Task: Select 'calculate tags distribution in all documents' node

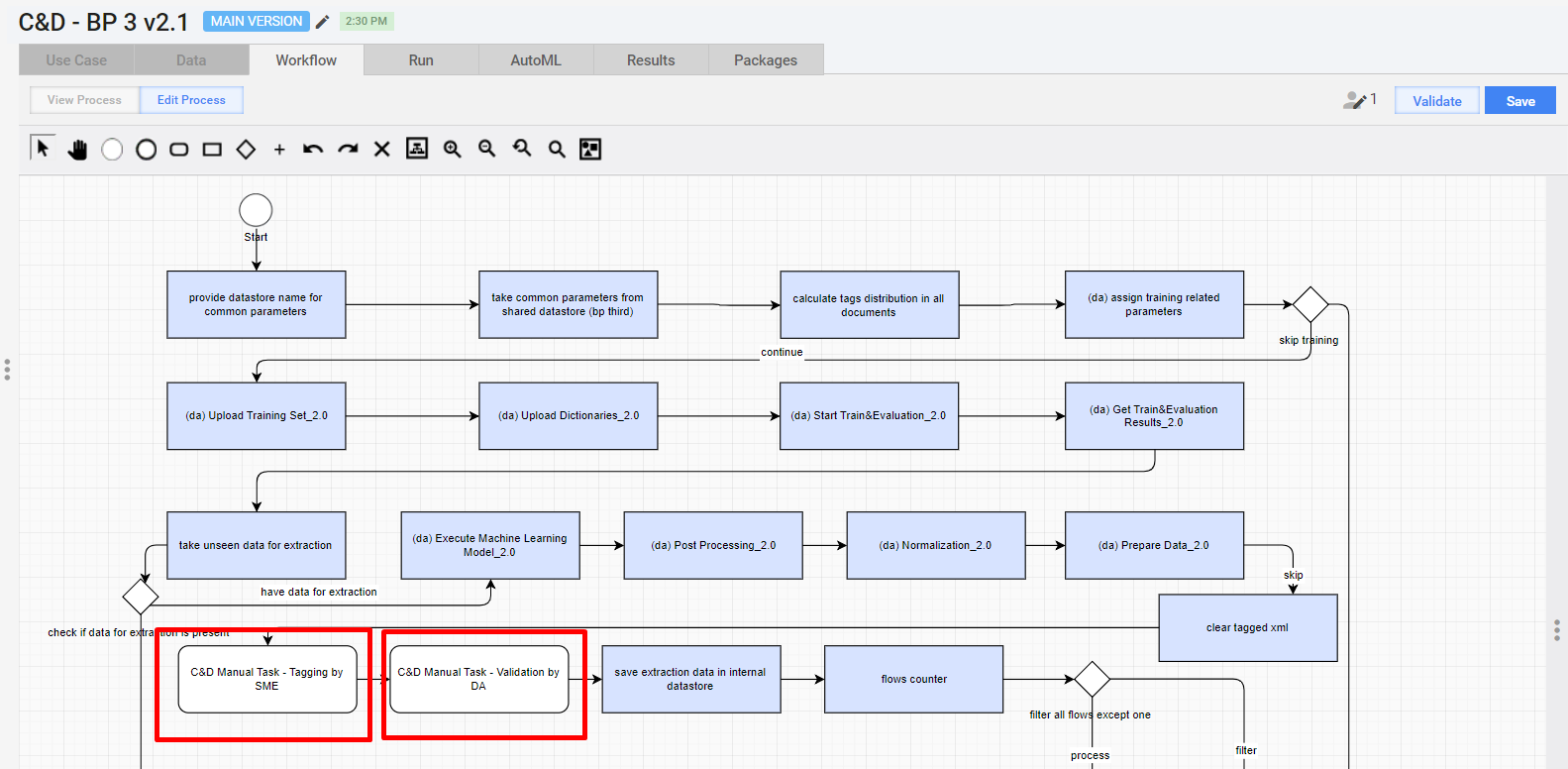Action: pyautogui.click(x=869, y=305)
